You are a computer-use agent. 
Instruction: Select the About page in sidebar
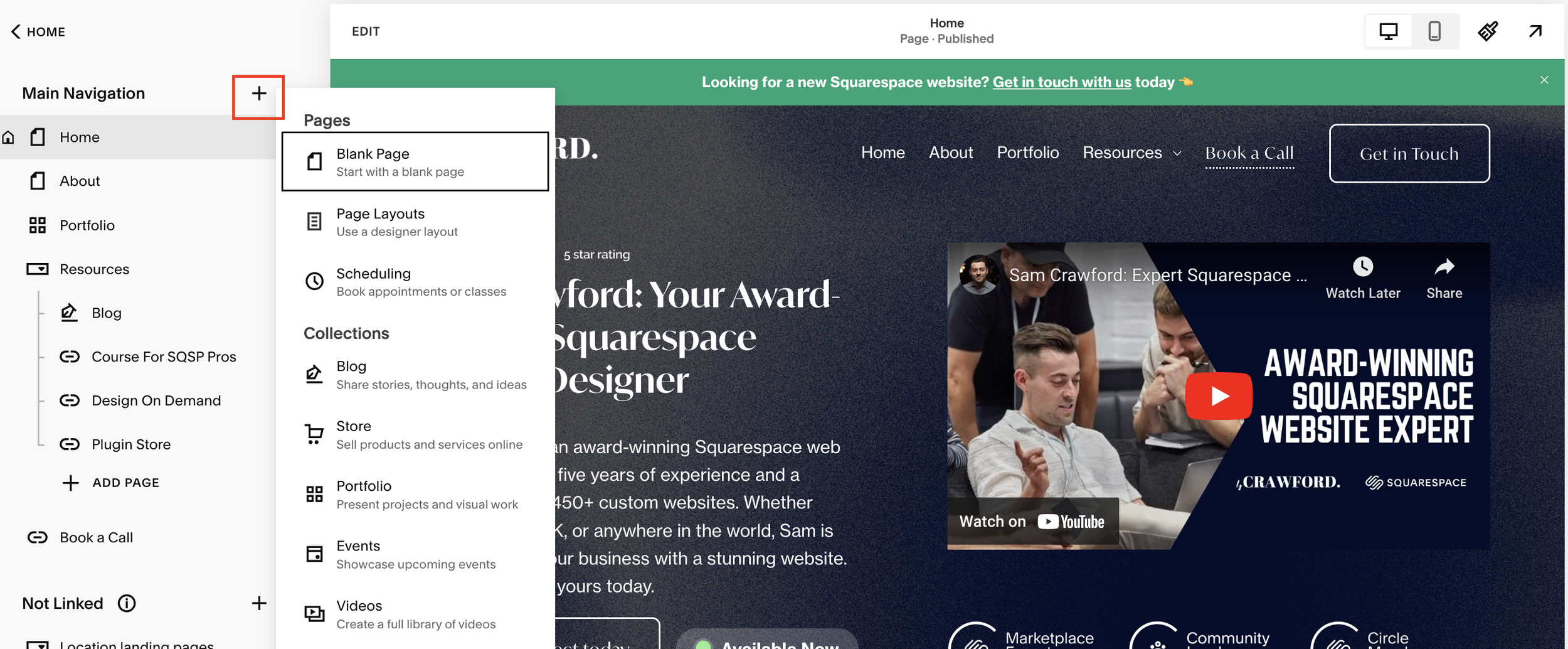point(80,181)
